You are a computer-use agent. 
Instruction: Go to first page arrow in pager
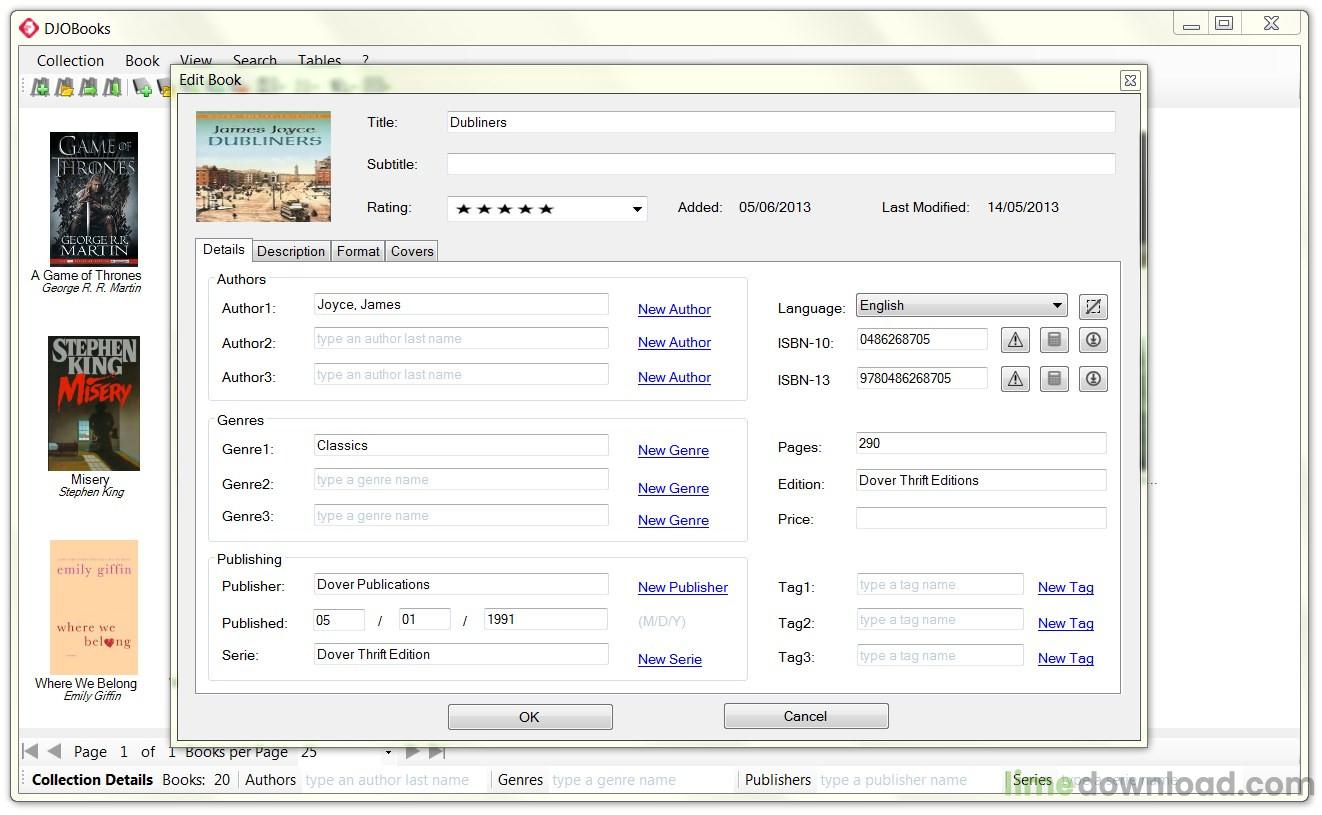click(30, 751)
